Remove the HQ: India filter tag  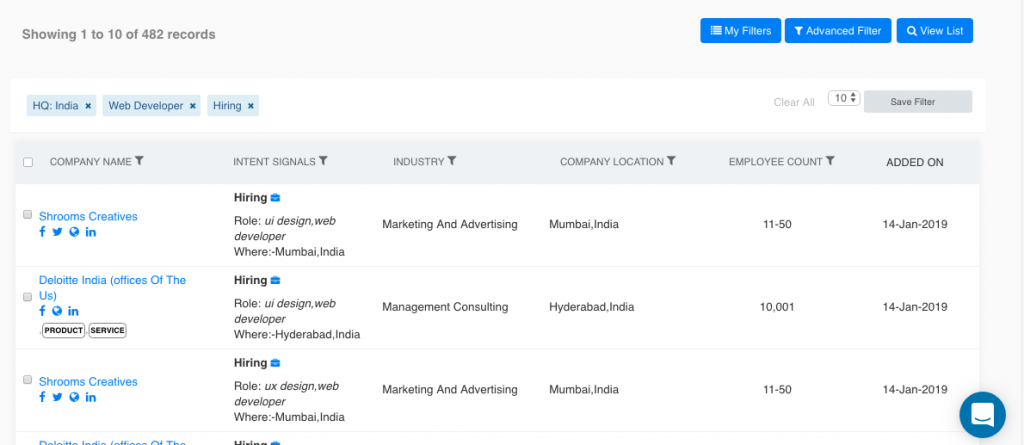[88, 106]
